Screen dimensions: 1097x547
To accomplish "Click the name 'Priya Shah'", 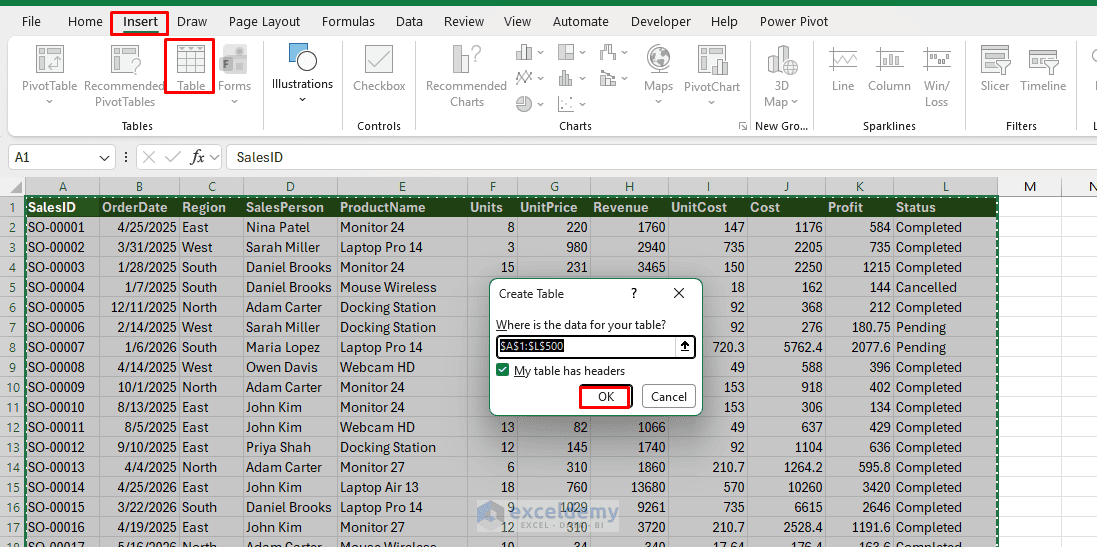I will pos(290,447).
